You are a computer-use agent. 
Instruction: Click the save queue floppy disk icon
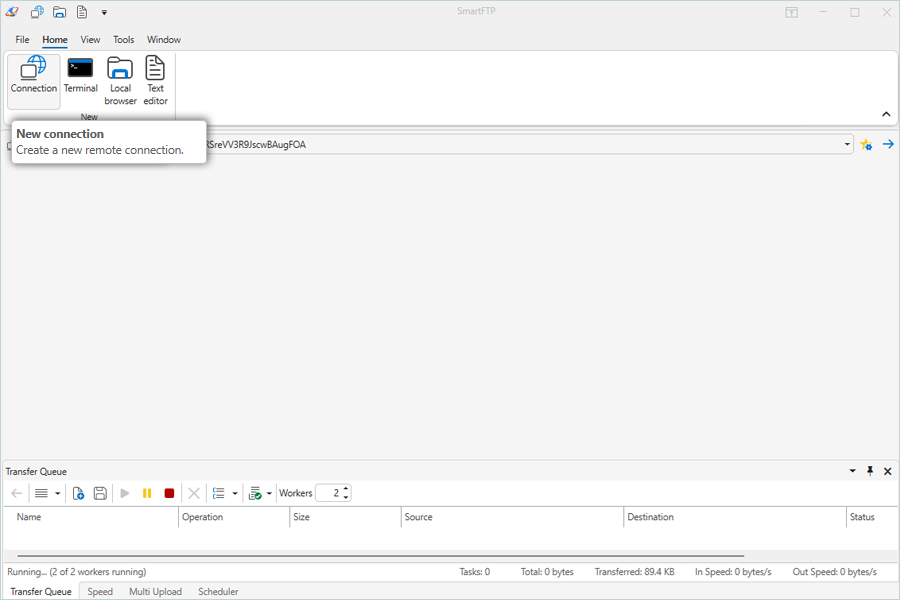[100, 493]
